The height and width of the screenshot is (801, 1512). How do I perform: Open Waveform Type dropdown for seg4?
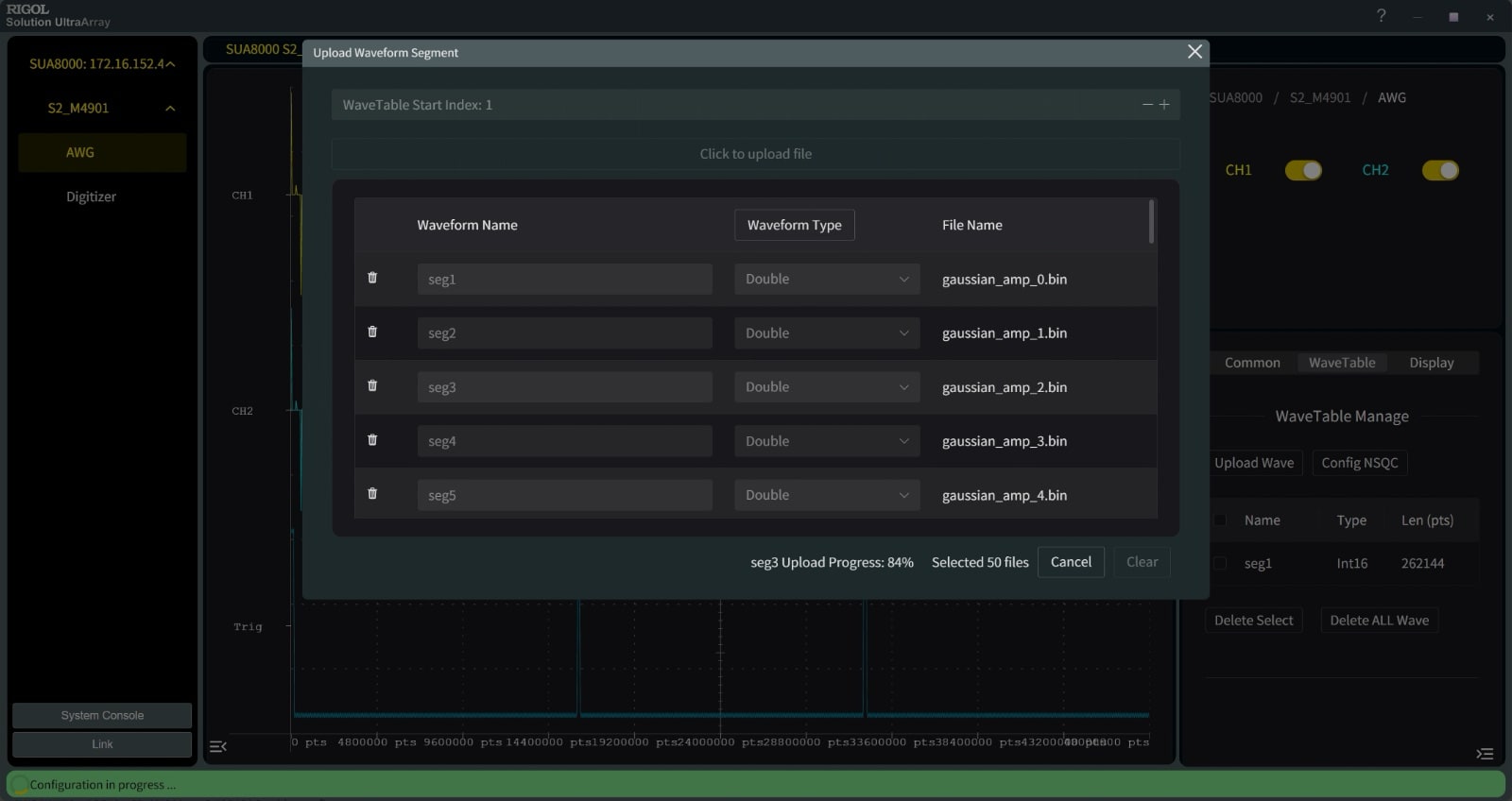pyautogui.click(x=827, y=441)
